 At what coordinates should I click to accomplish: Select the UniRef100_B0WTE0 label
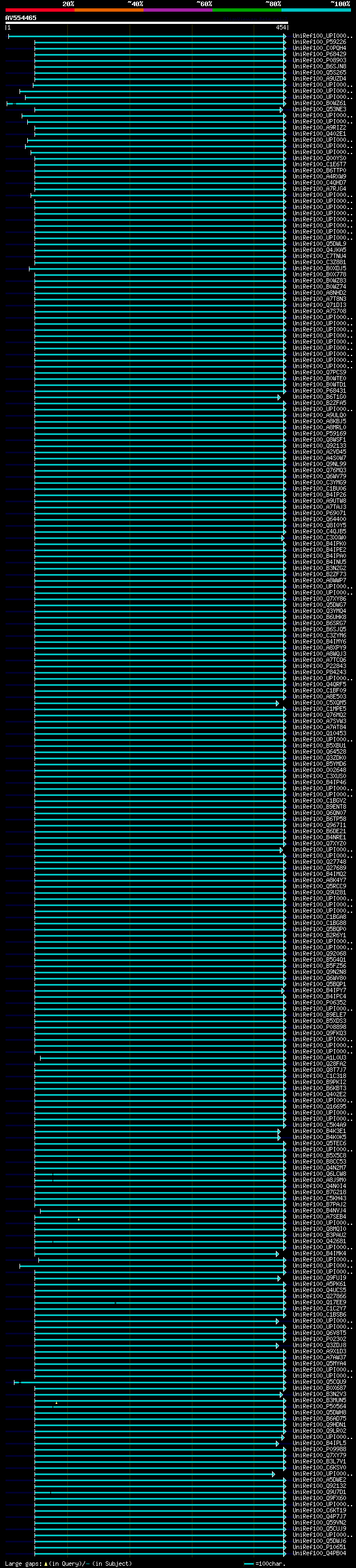pyautogui.click(x=319, y=379)
